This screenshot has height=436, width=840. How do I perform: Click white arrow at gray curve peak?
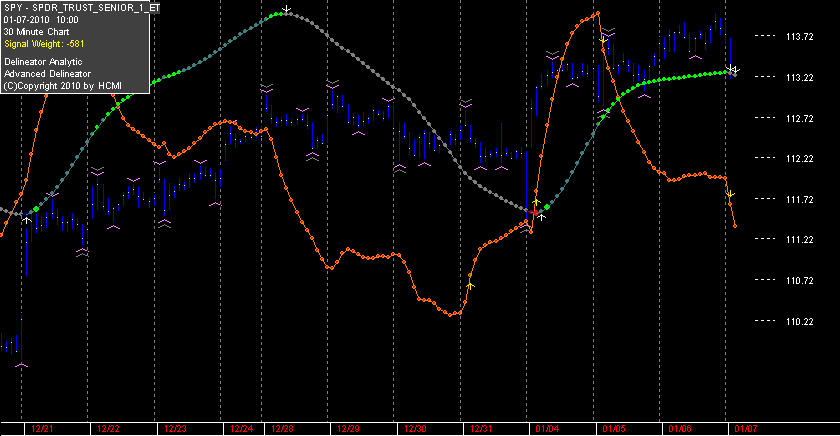coord(287,9)
